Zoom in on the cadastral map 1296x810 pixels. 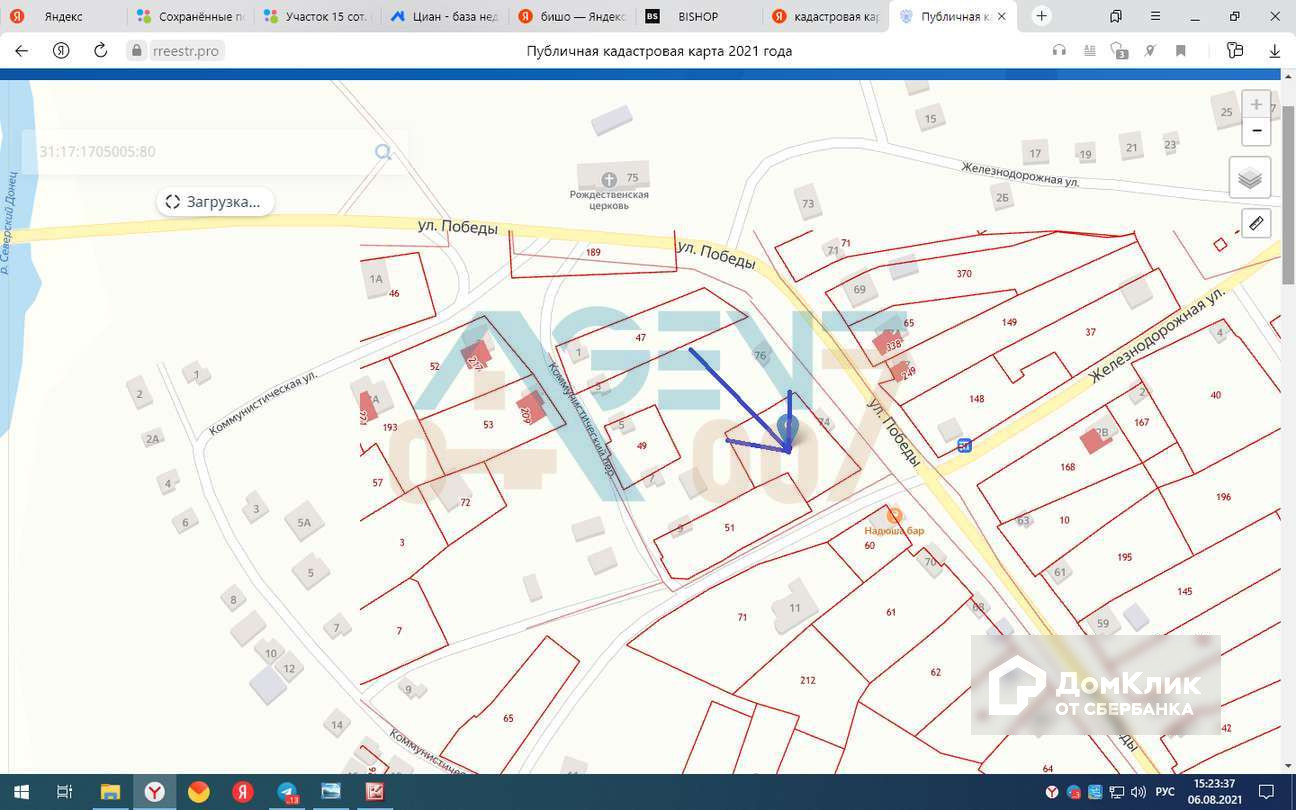click(1256, 105)
